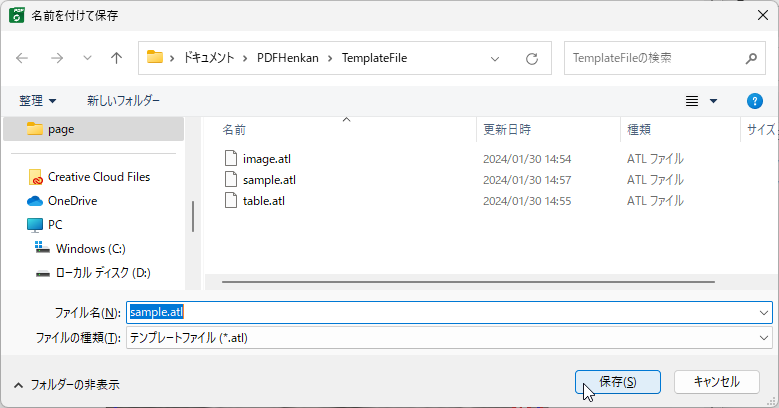Select PDFHenkan in the breadcrumb path

tap(288, 58)
